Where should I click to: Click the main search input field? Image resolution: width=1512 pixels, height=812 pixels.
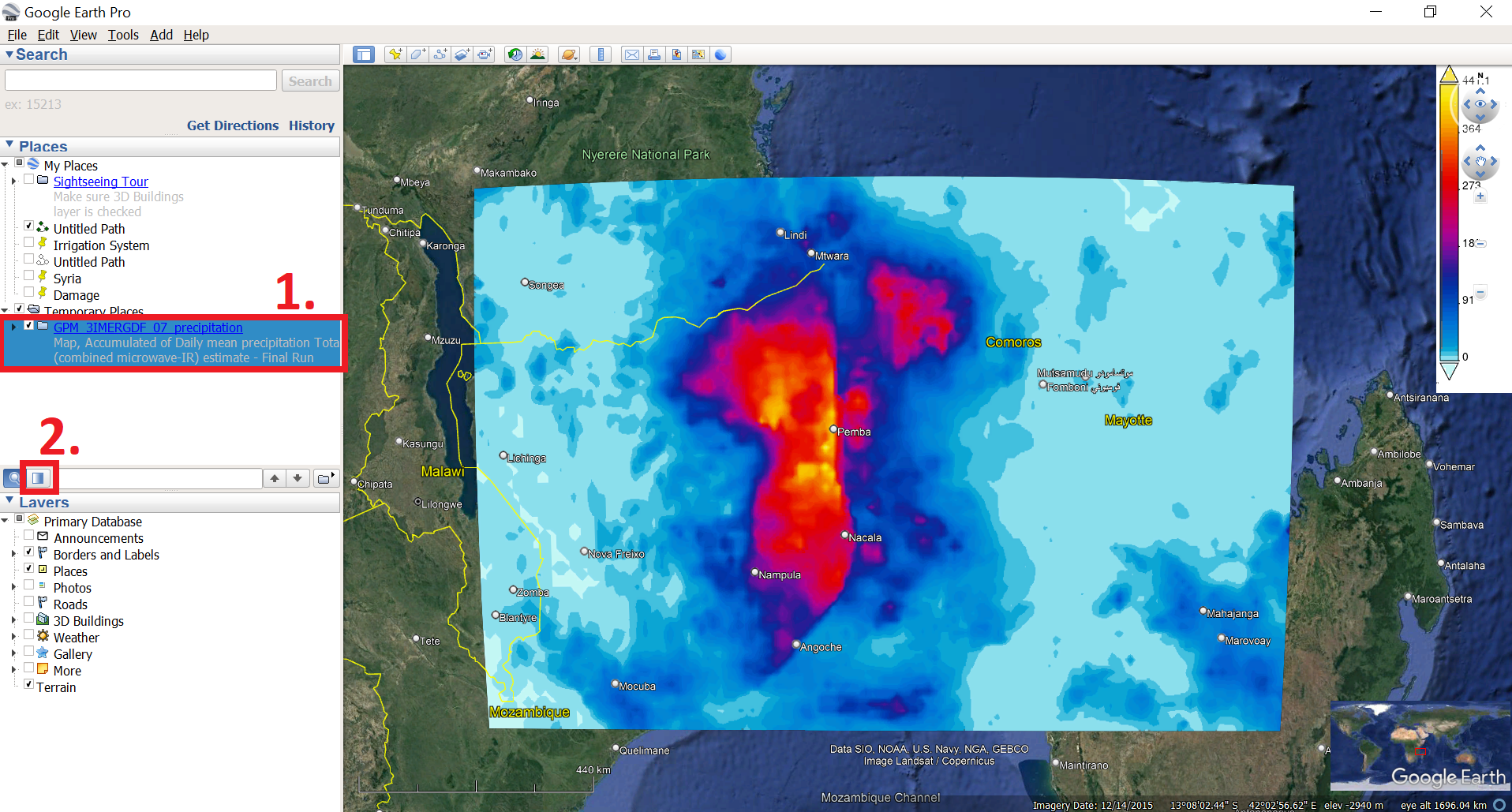(x=141, y=80)
